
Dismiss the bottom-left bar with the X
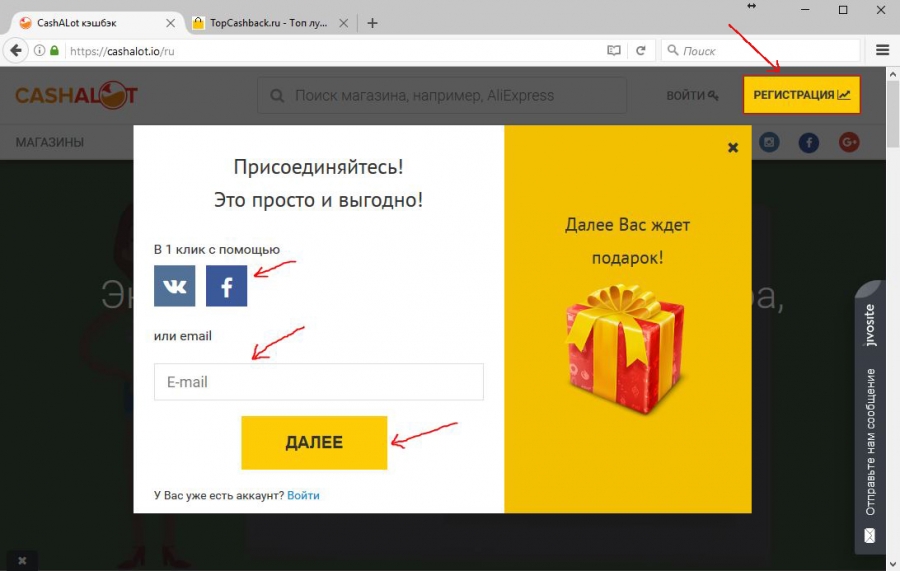click(22, 561)
